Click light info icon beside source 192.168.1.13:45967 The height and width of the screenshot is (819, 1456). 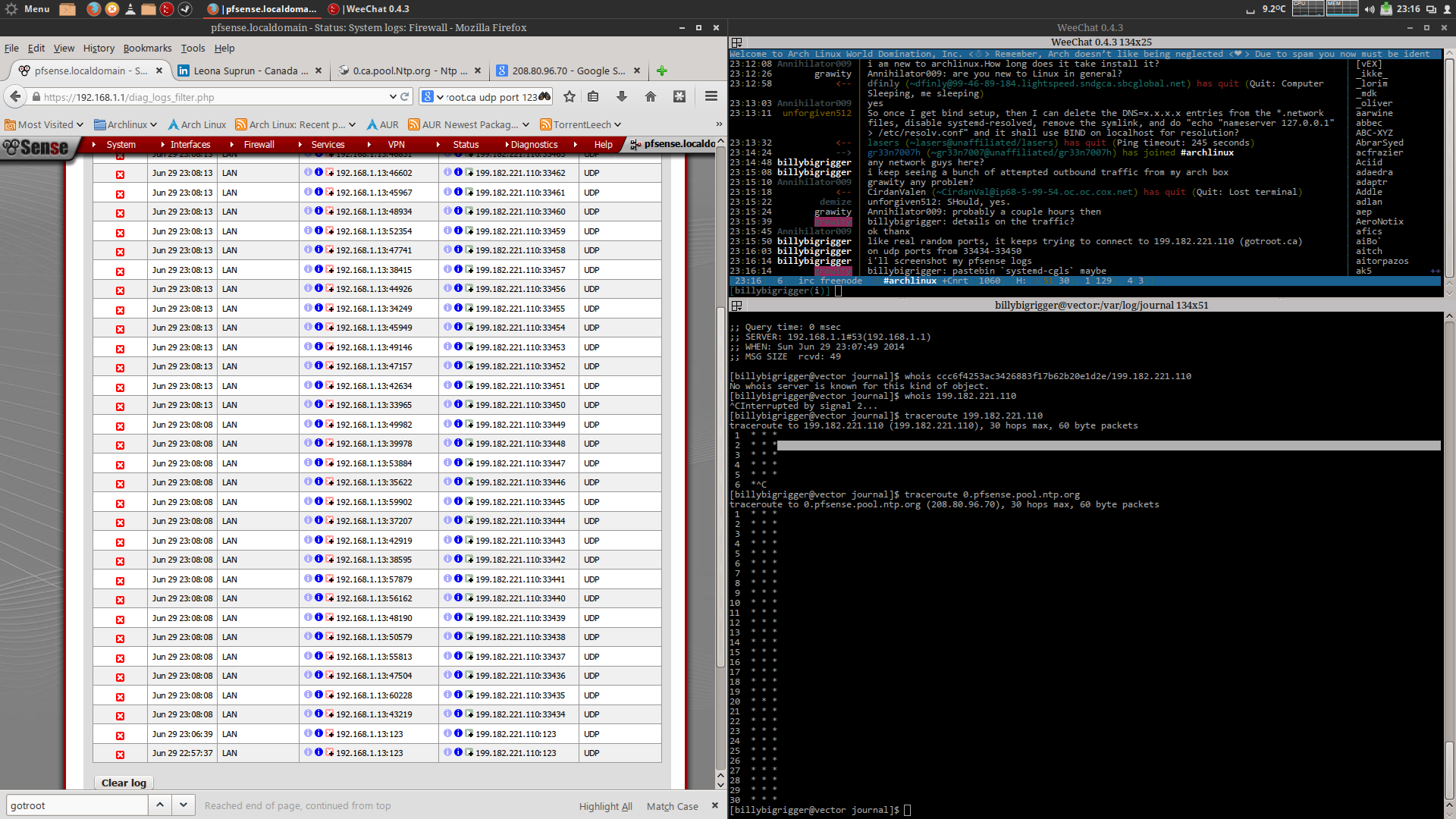click(308, 192)
